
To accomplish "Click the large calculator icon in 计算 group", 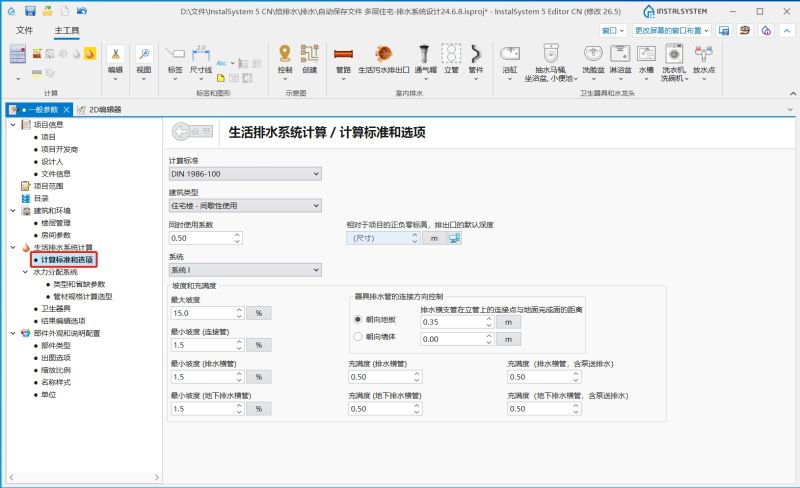I will click(x=18, y=54).
